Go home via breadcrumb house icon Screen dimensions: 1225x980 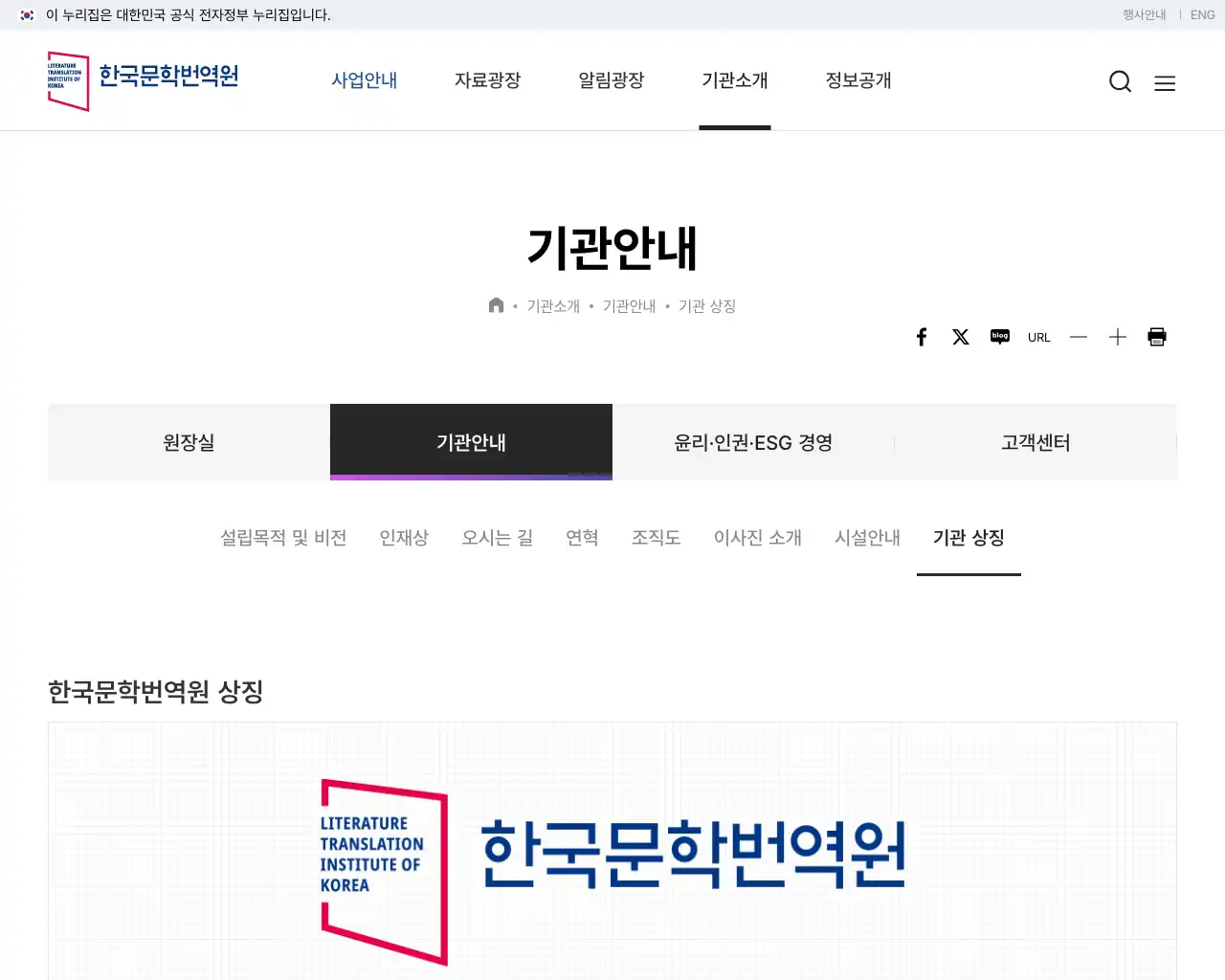496,305
